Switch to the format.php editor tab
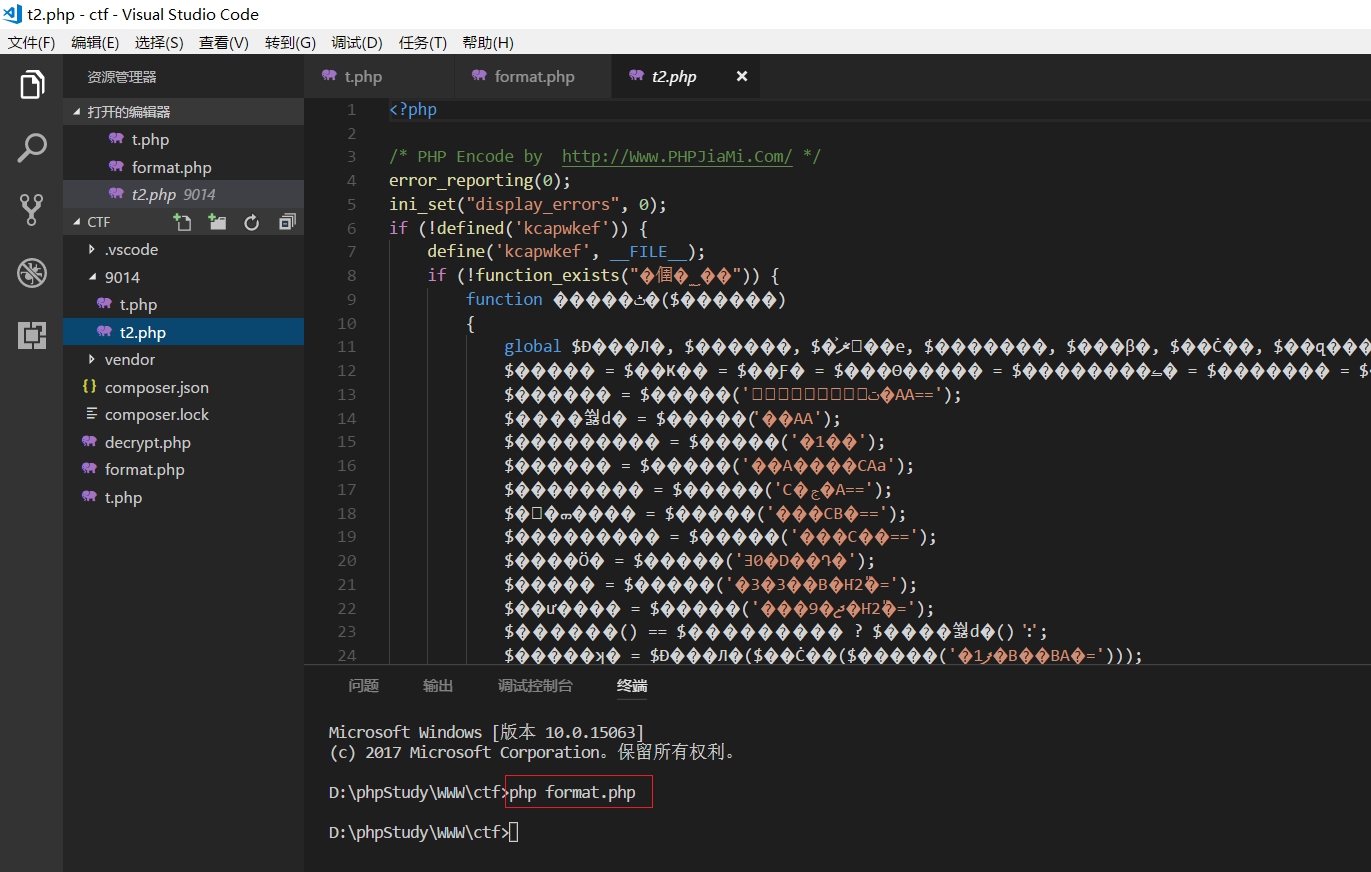This screenshot has height=872, width=1371. 533,76
